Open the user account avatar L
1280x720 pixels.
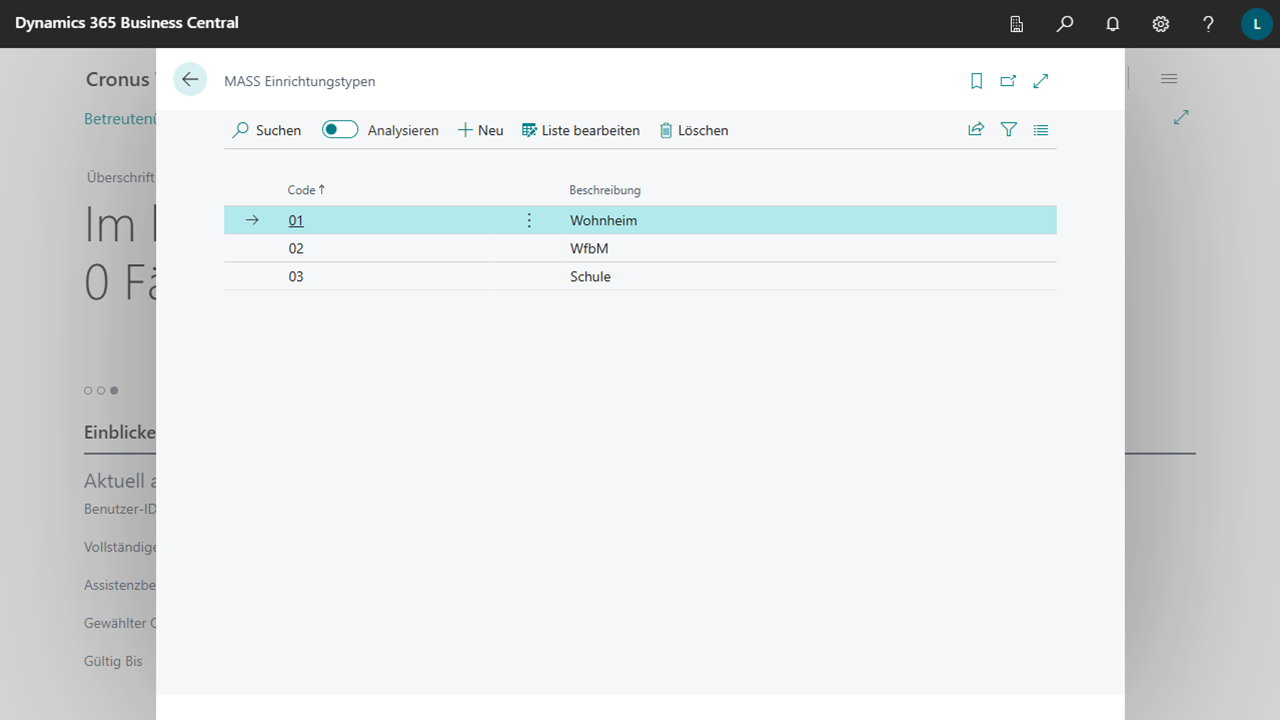[1257, 24]
